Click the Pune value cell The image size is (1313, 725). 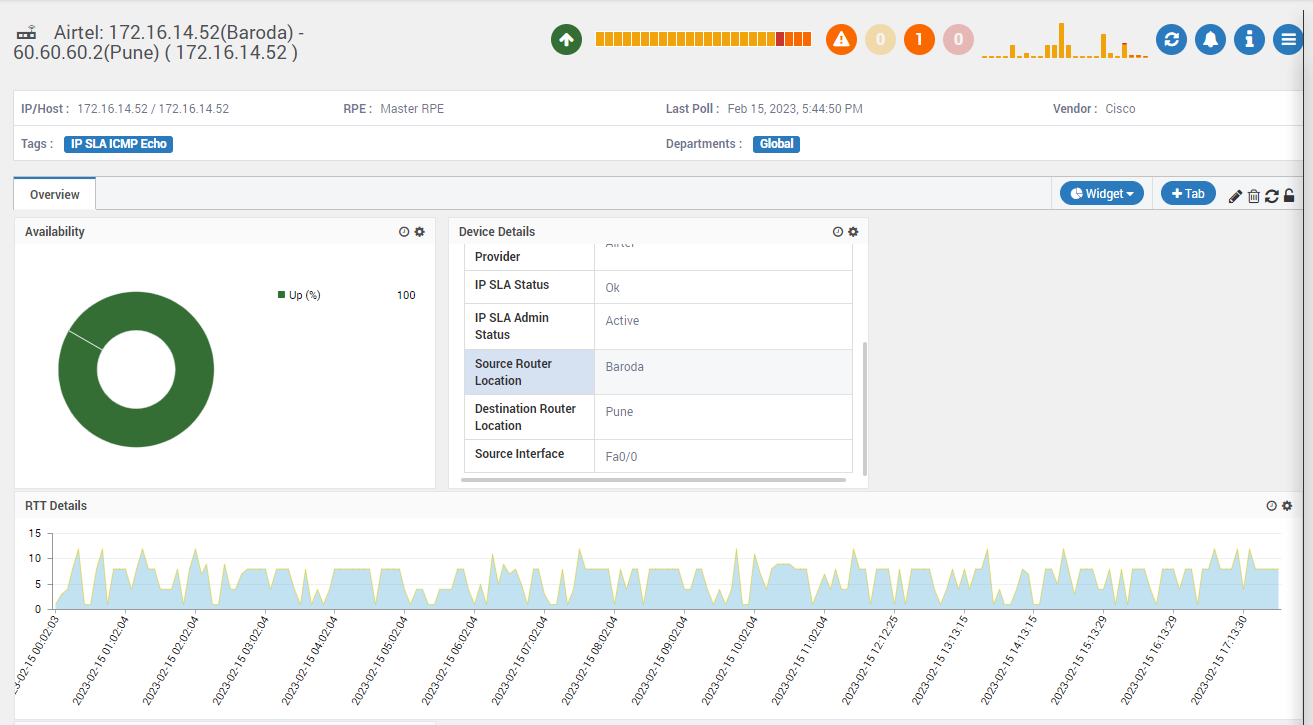tap(724, 417)
